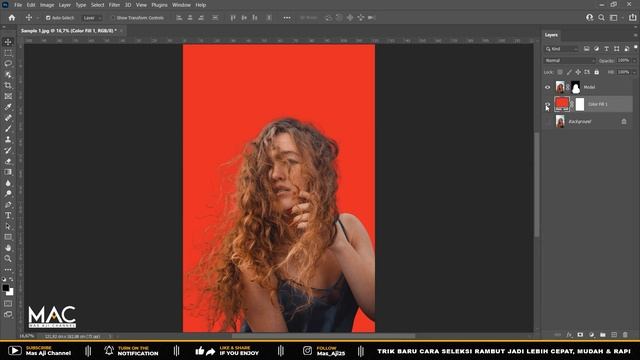This screenshot has height=360, width=640.
Task: Select the Clone Stamp tool
Action: pos(8,140)
